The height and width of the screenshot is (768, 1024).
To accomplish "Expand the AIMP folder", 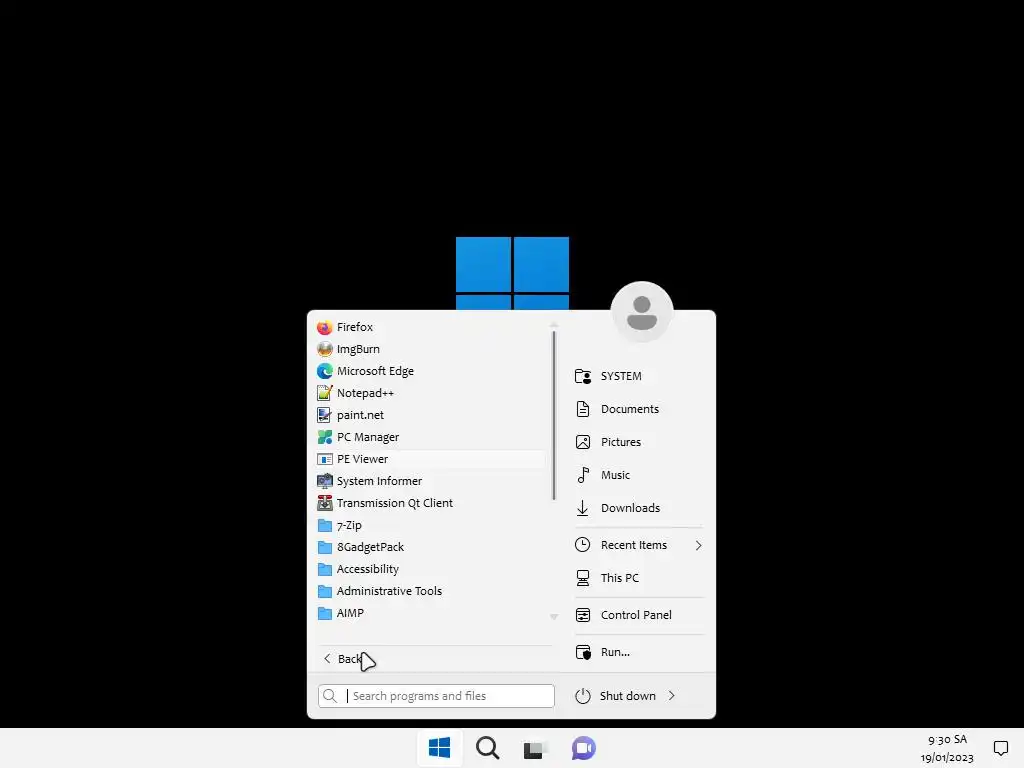I will (x=430, y=613).
